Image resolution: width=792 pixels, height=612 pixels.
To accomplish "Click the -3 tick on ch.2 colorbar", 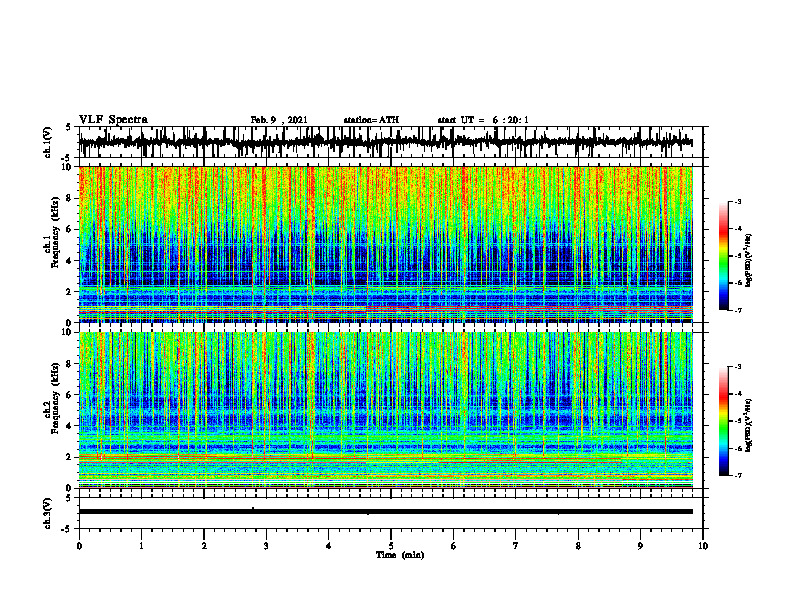I will [737, 367].
